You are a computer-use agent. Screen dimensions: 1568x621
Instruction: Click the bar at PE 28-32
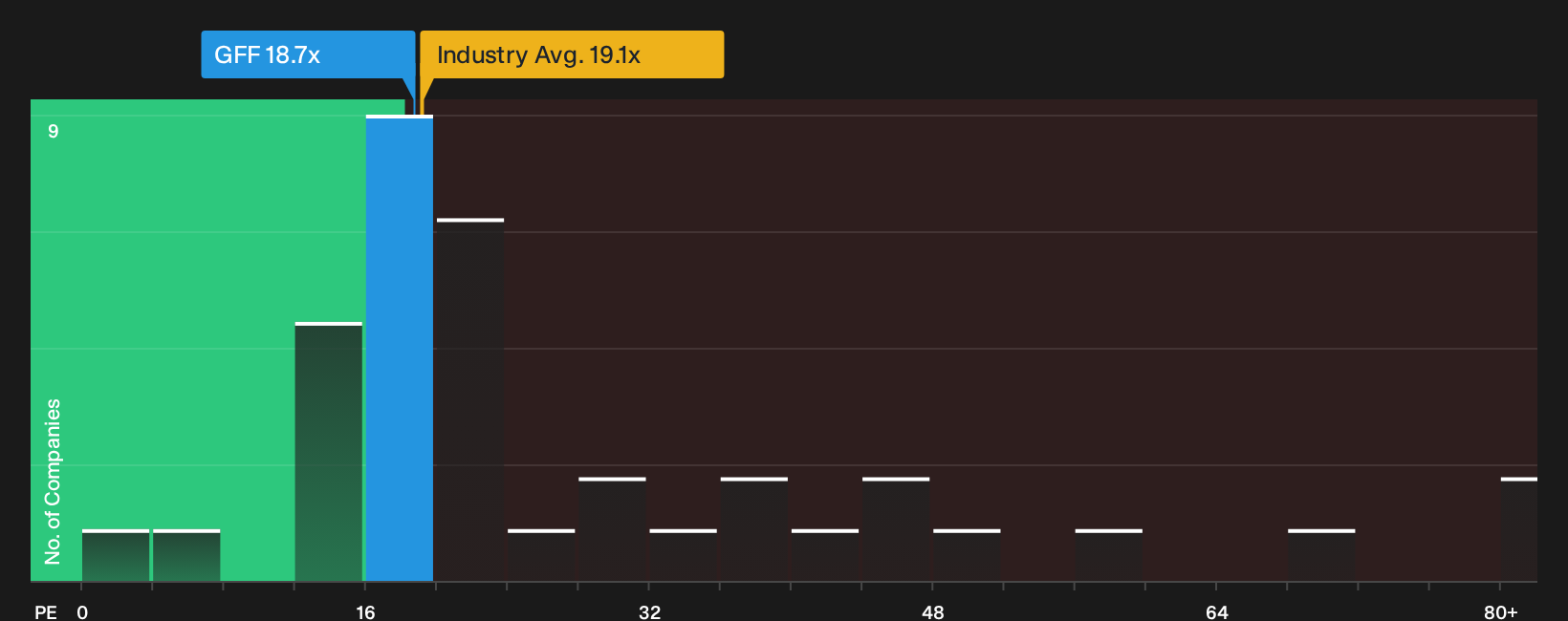[613, 529]
